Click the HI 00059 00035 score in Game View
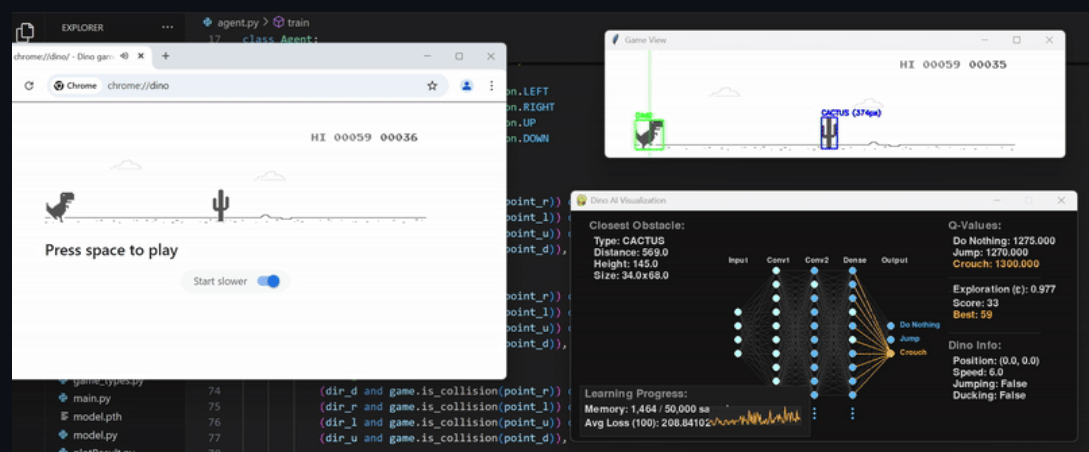 953,65
